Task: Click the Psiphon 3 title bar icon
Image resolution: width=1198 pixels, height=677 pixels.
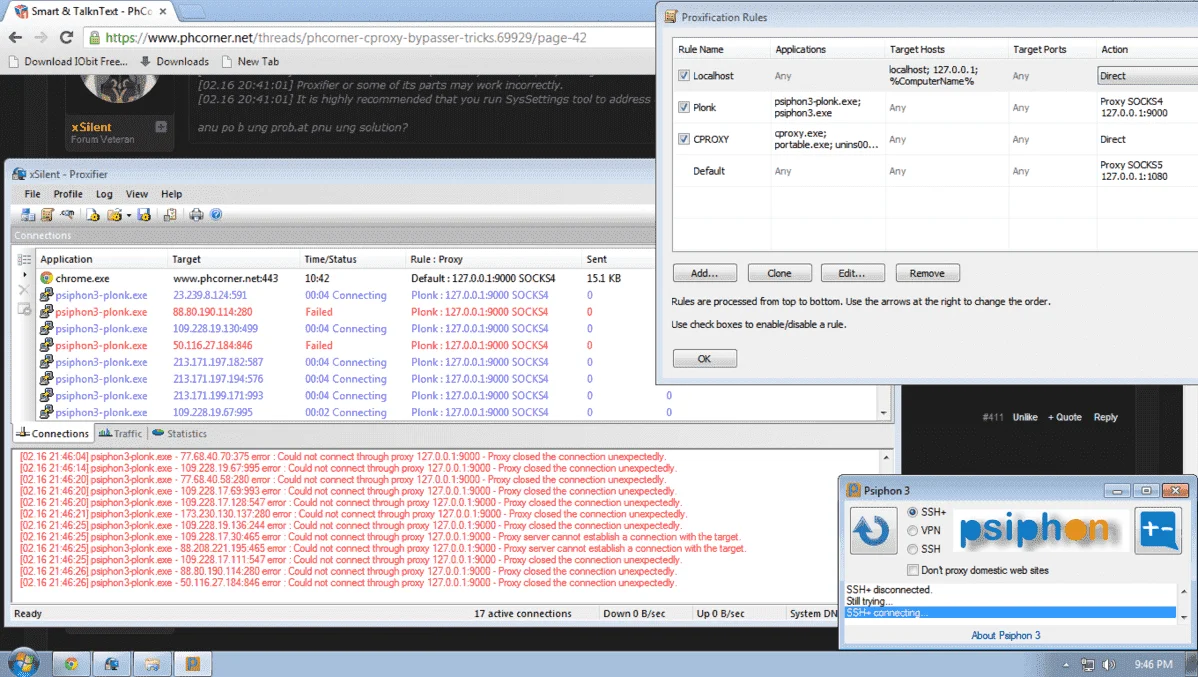Action: [x=853, y=491]
